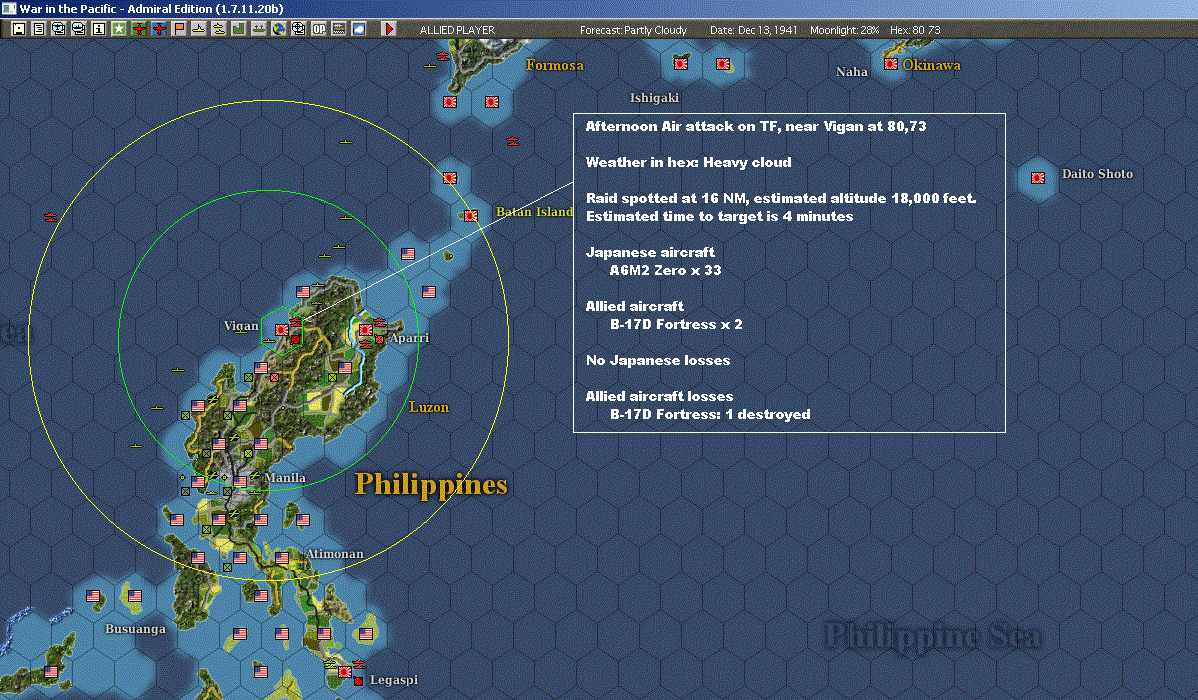The height and width of the screenshot is (700, 1198).
Task: Click the Ishigaki island label
Action: 654,98
